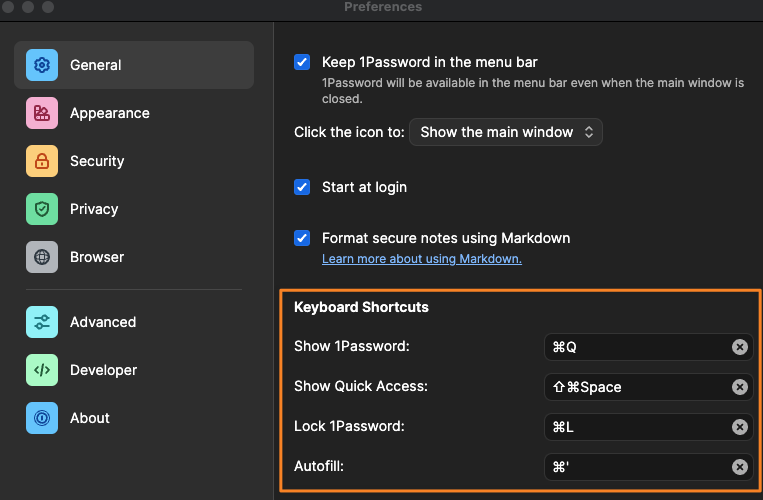This screenshot has width=763, height=500.
Task: Open Learn more about using Markdown link
Action: click(x=421, y=259)
